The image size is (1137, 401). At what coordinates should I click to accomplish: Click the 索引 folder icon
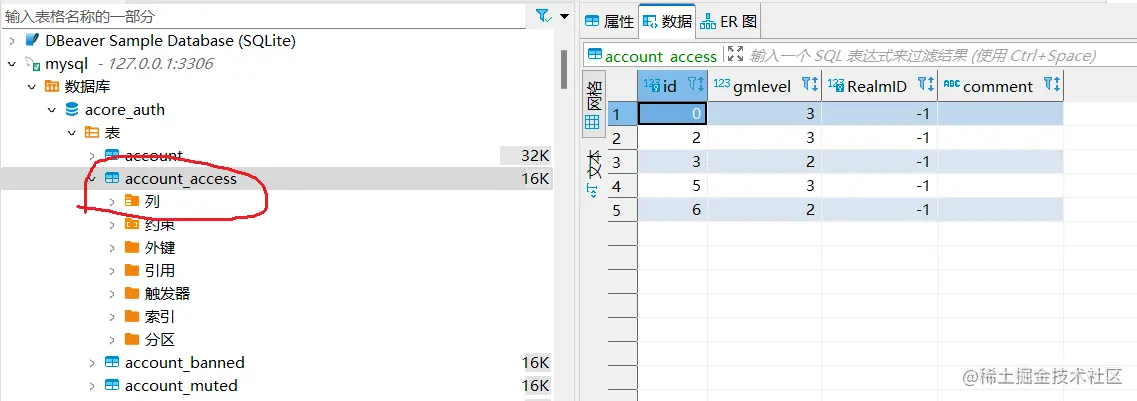point(131,316)
